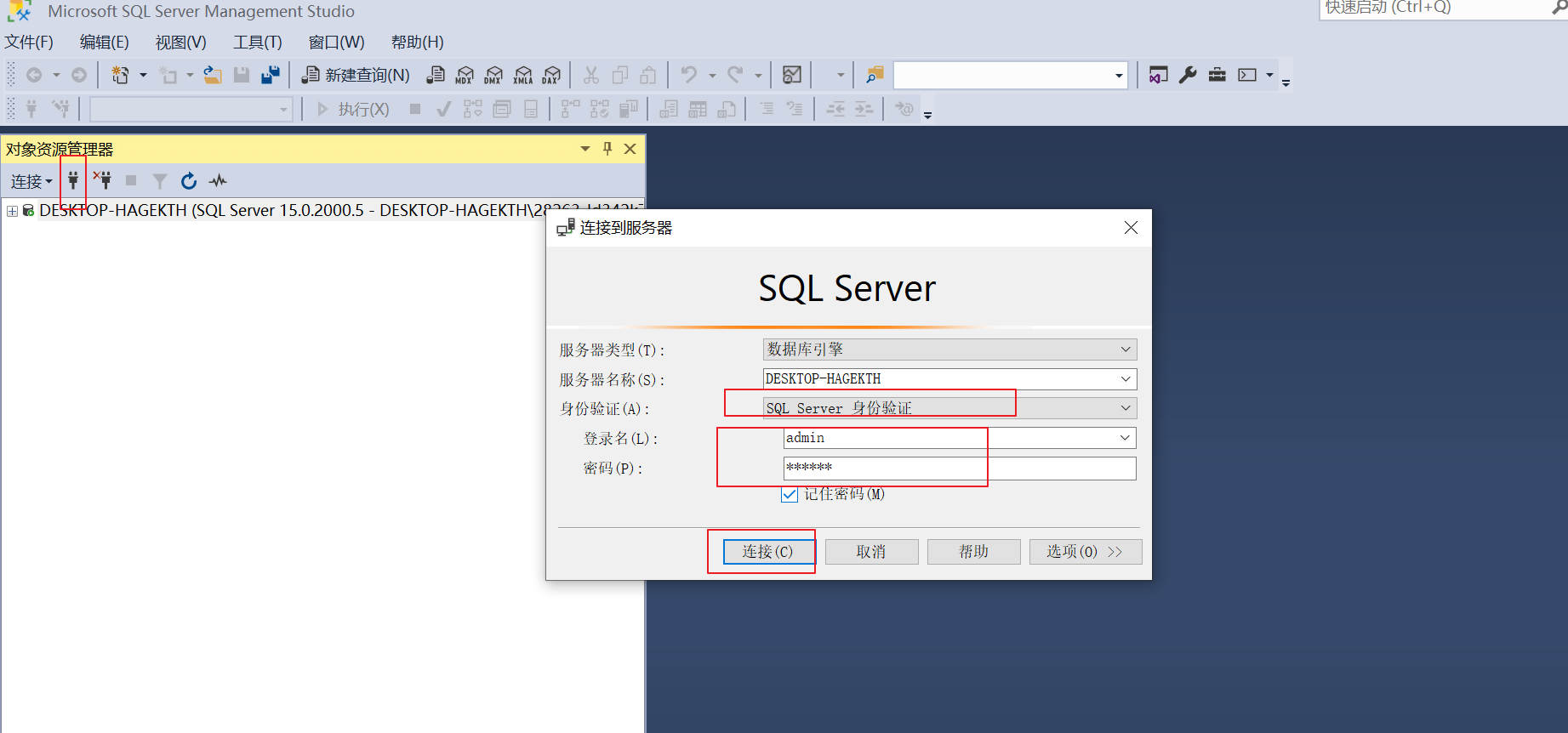
Task: Click the DMX query icon
Action: click(493, 76)
